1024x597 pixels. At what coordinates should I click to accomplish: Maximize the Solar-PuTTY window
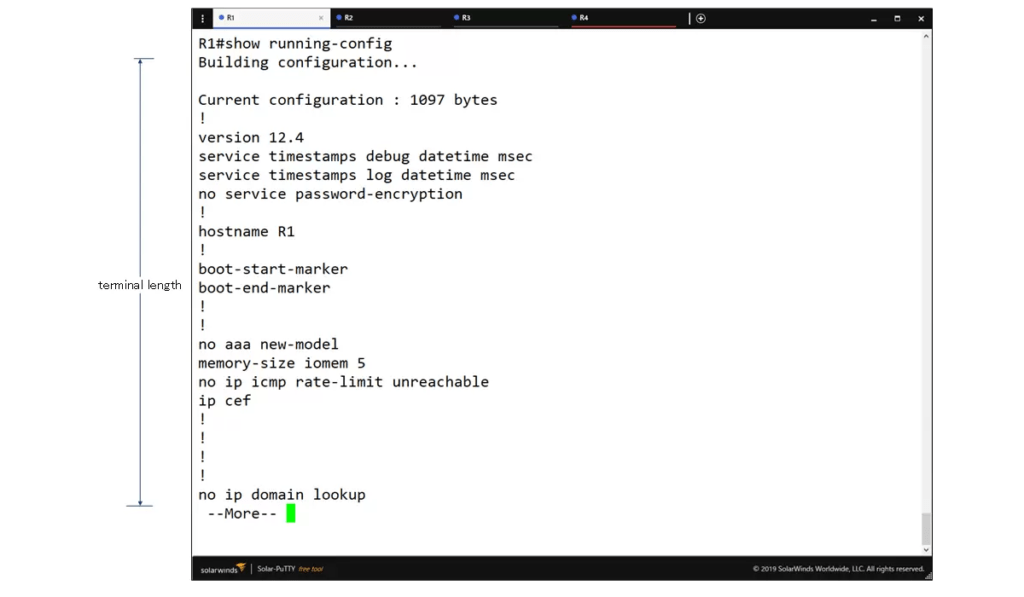pos(896,18)
